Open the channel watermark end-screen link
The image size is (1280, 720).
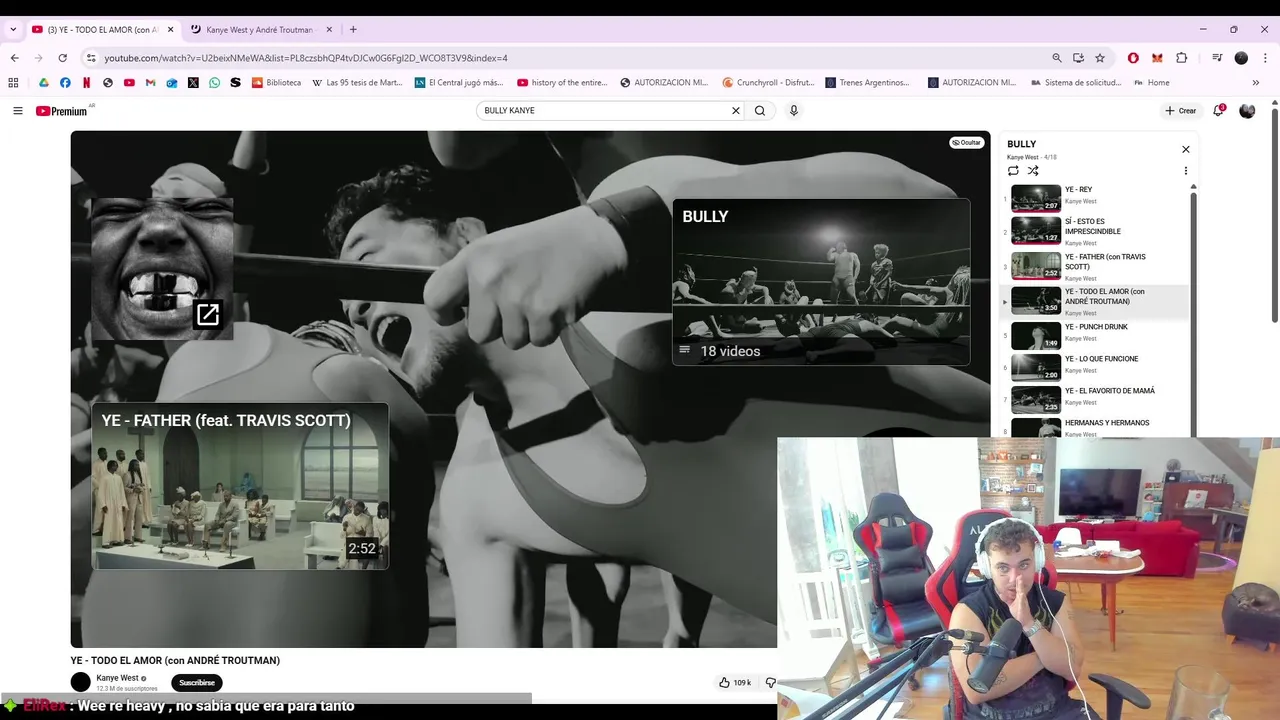162,269
